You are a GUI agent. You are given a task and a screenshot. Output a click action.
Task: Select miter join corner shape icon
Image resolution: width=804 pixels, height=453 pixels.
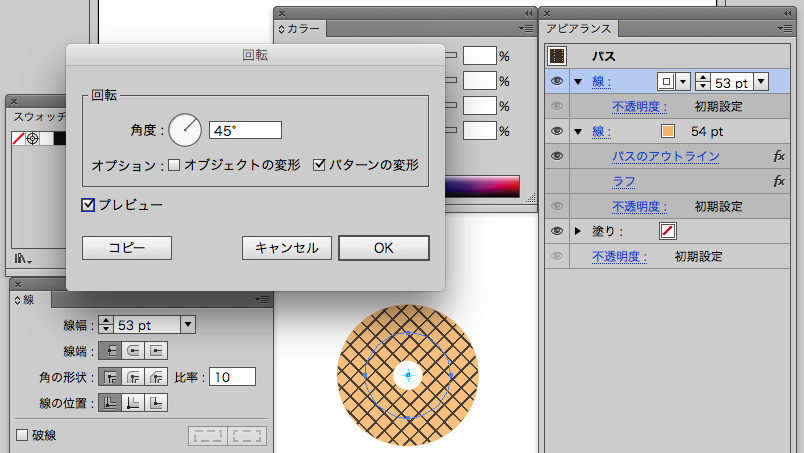click(x=110, y=377)
